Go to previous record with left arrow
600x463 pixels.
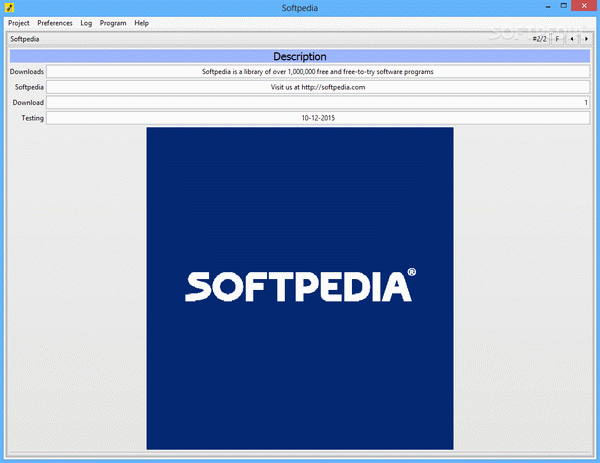pos(572,39)
